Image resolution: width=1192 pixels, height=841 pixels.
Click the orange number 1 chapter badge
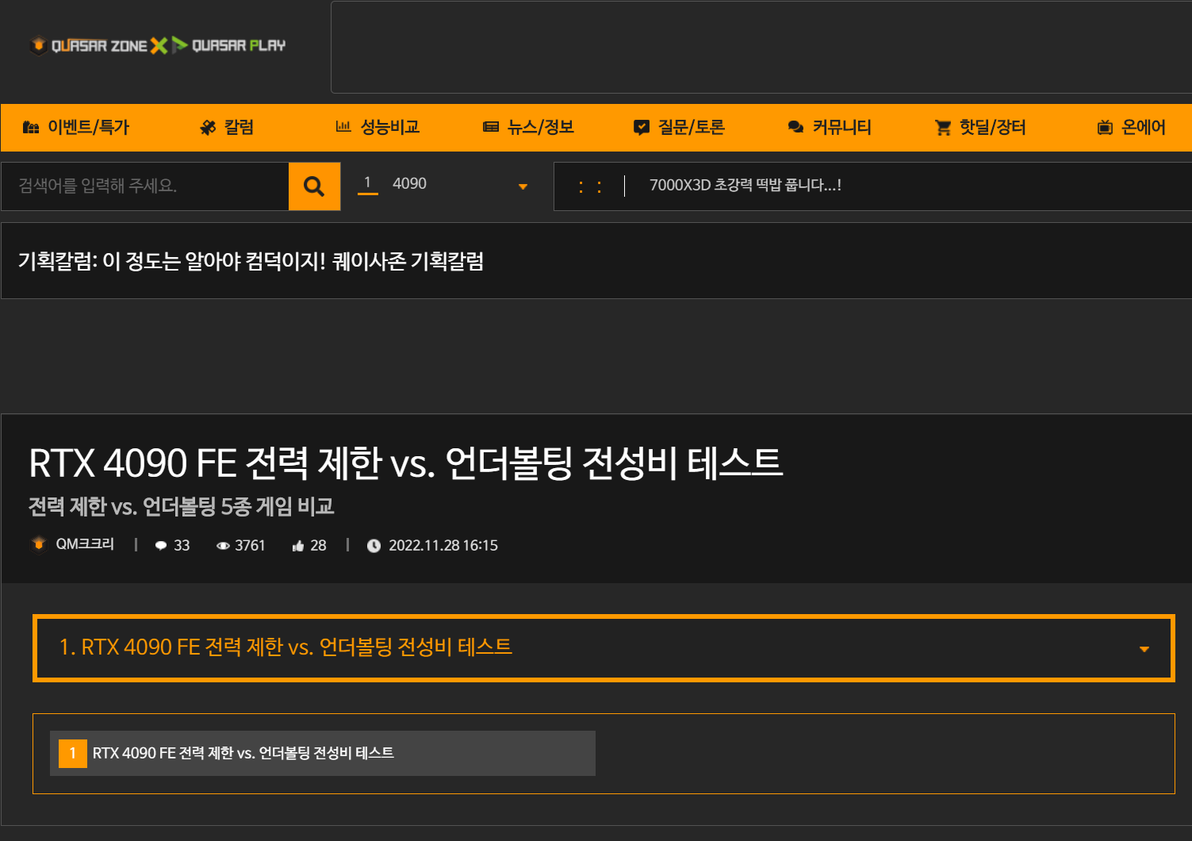tap(73, 754)
